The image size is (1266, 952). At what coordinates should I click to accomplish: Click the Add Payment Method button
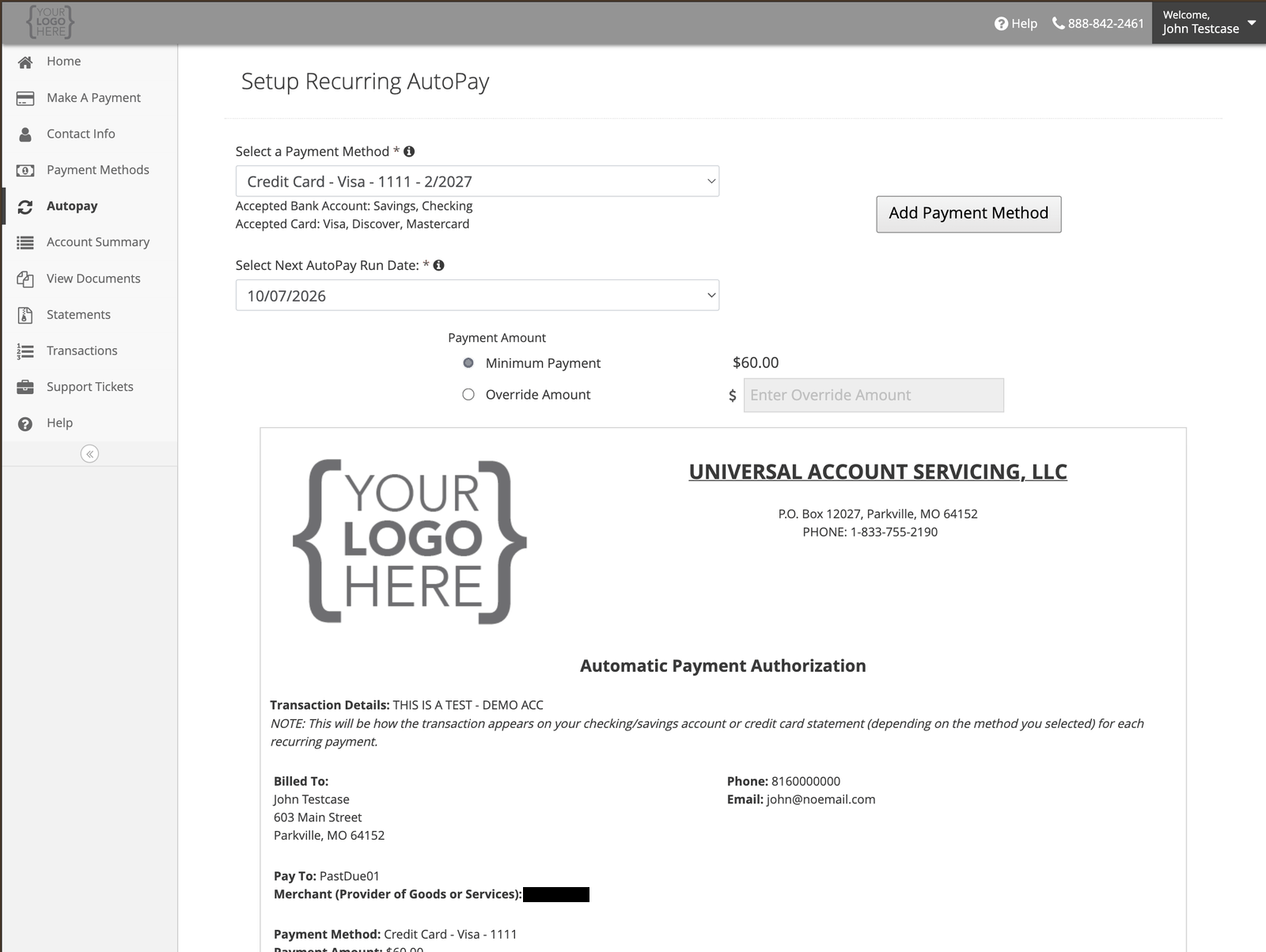tap(968, 214)
